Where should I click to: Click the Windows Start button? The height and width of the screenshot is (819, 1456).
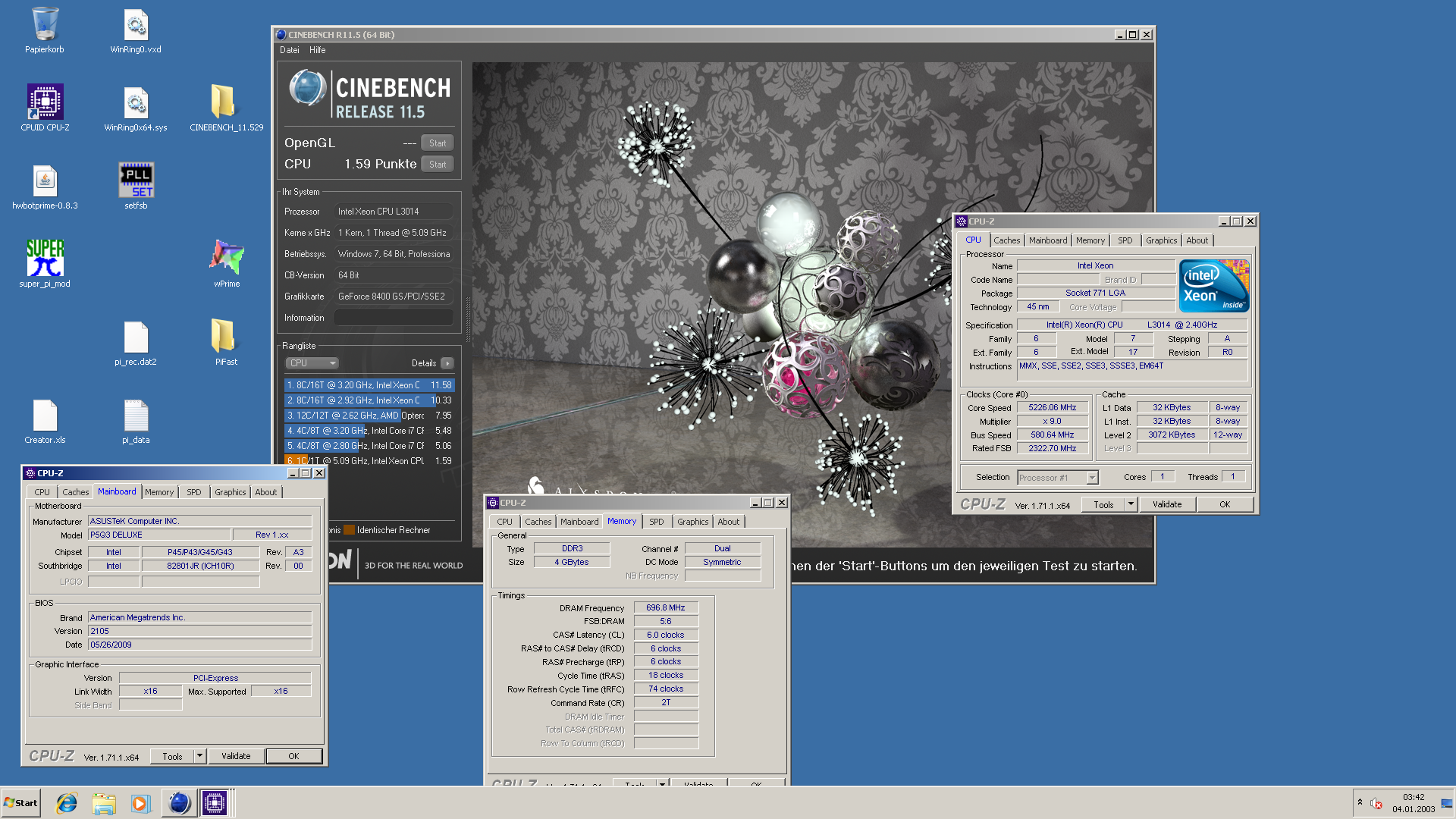[20, 803]
